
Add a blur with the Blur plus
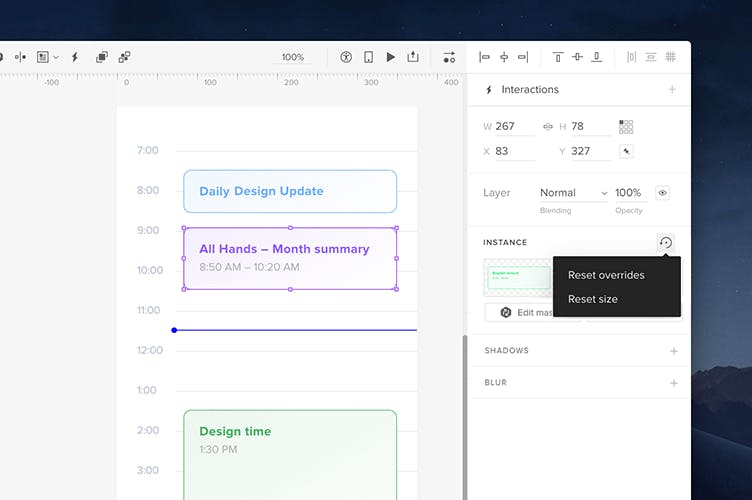(x=674, y=383)
